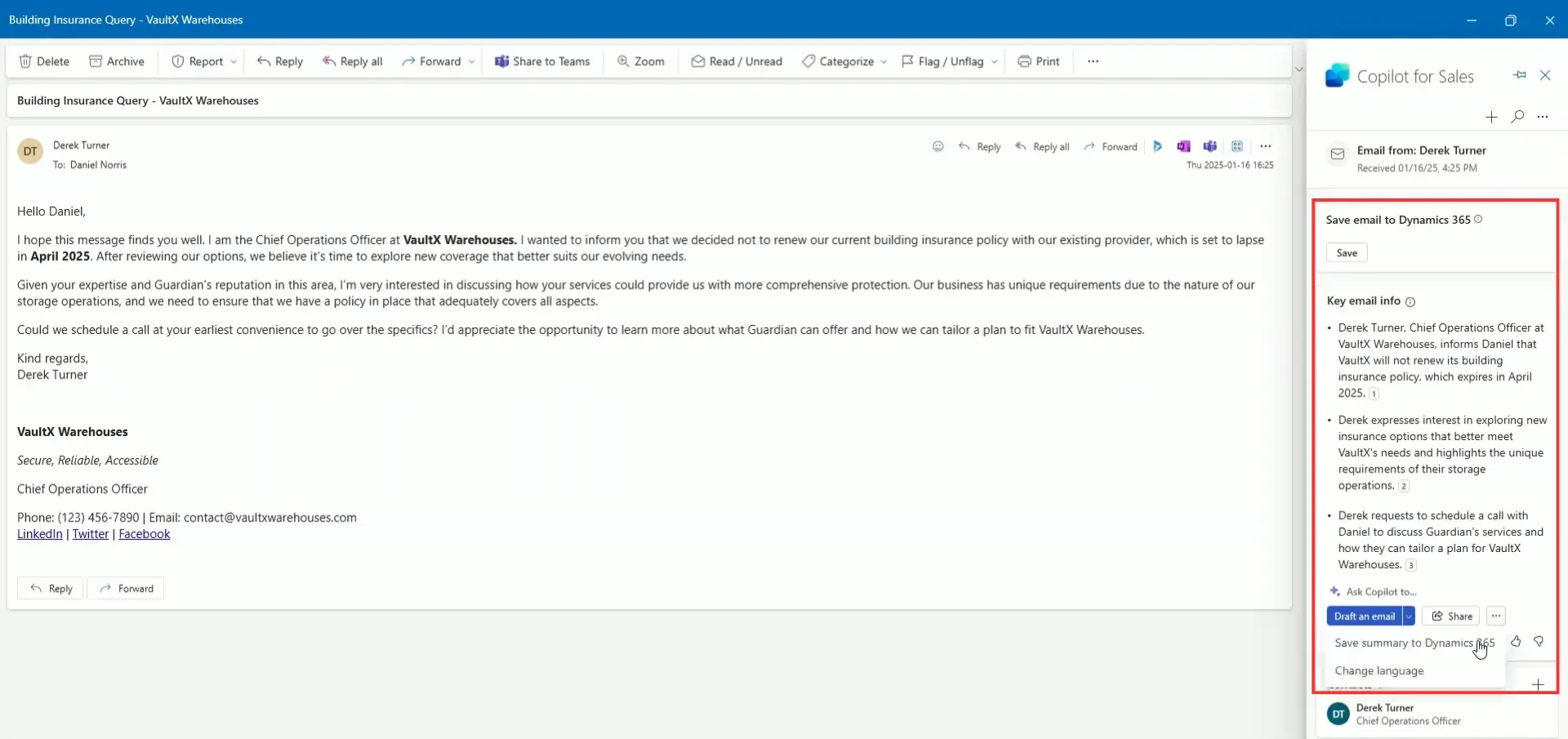Give thumbs down feedback on summary

[x=1539, y=642]
